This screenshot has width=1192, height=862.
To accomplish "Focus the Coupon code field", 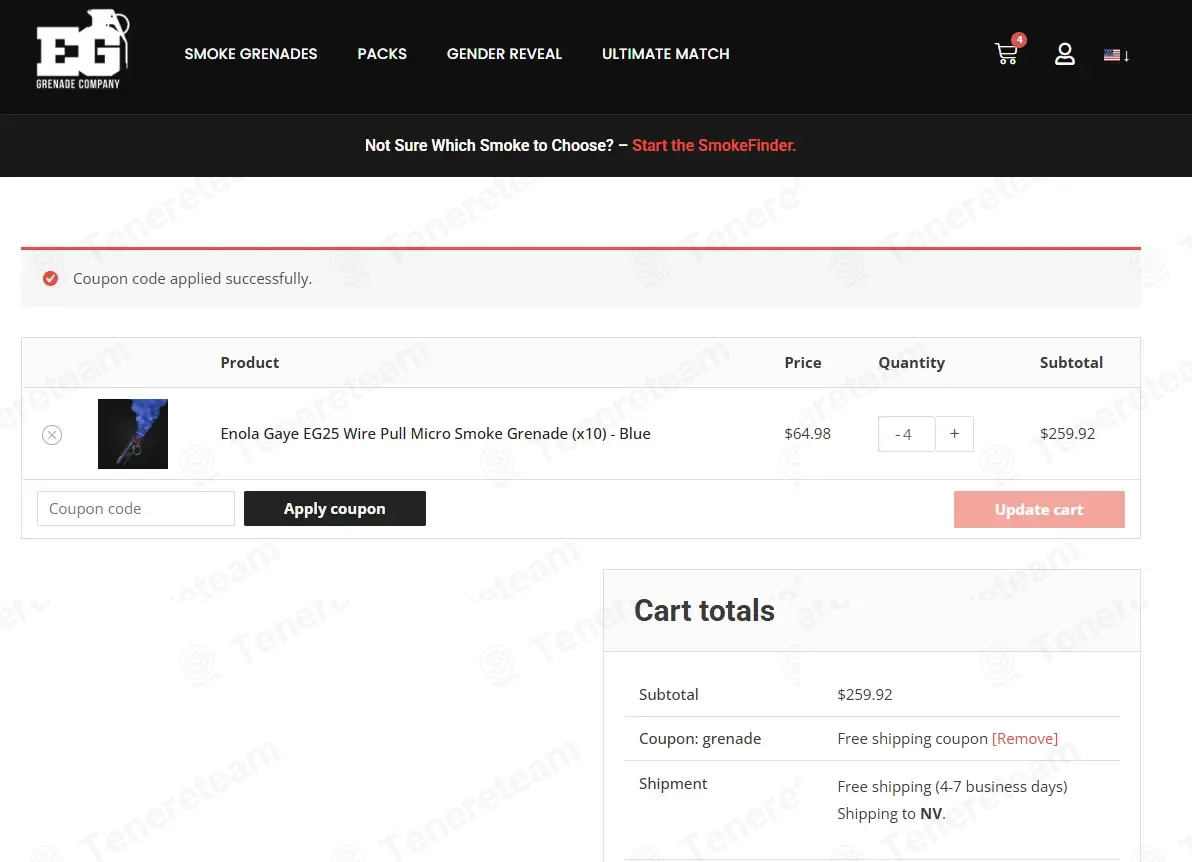I will pyautogui.click(x=135, y=509).
